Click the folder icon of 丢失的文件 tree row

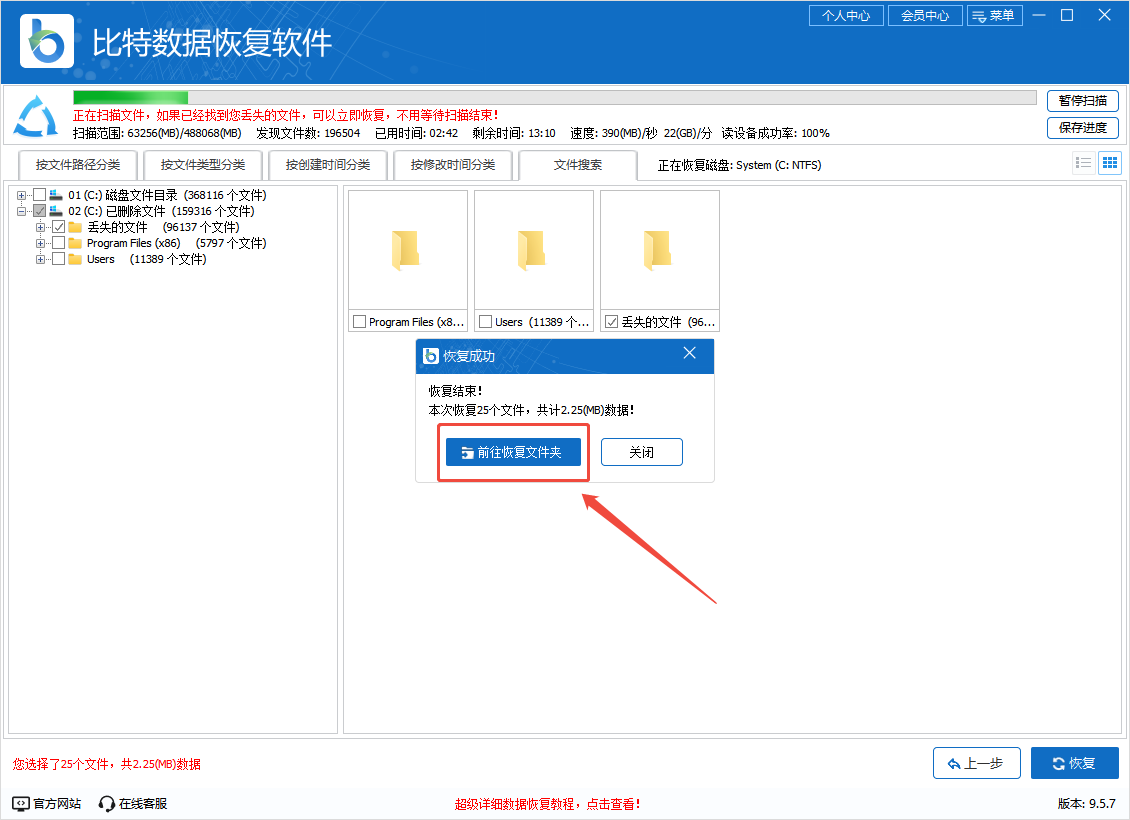point(75,227)
